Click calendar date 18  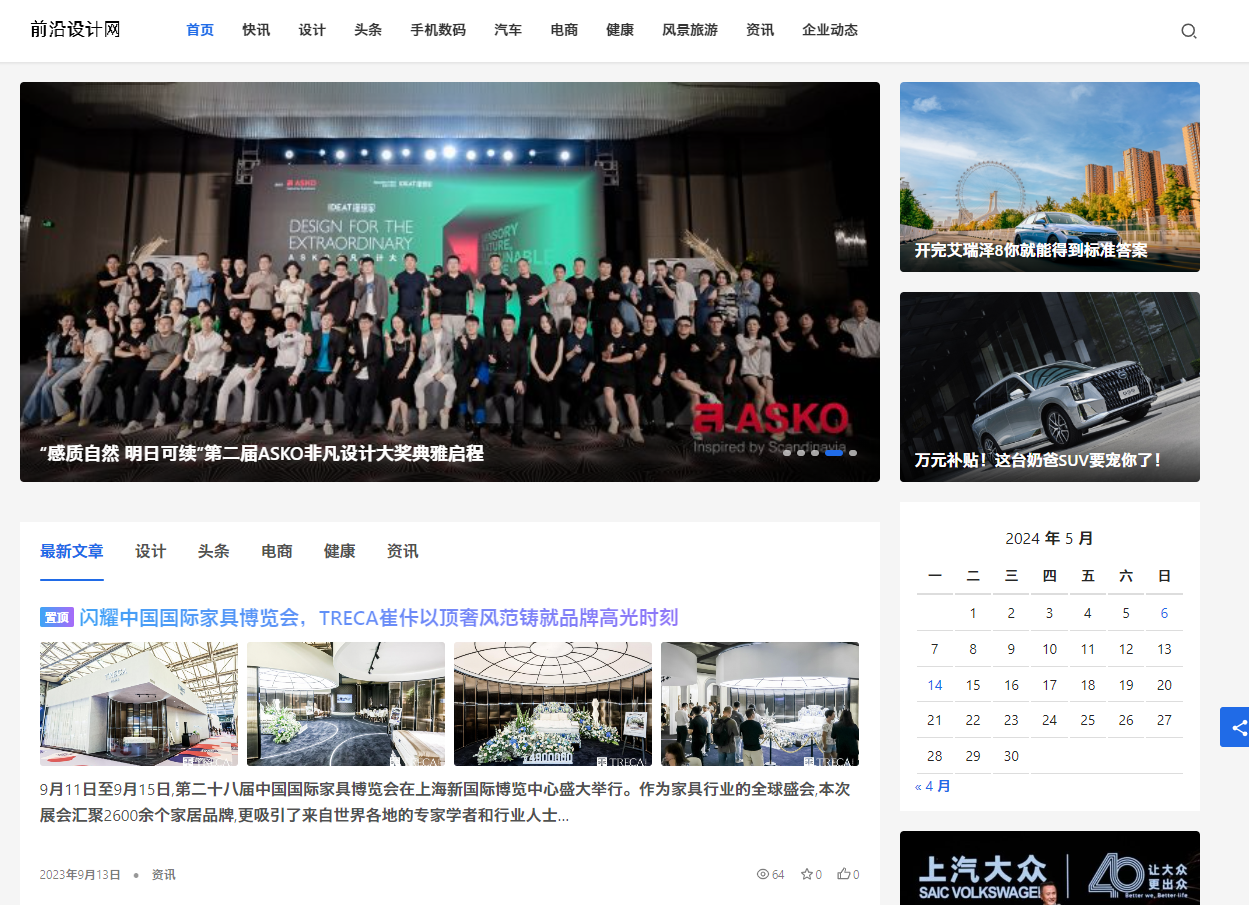(x=1088, y=685)
